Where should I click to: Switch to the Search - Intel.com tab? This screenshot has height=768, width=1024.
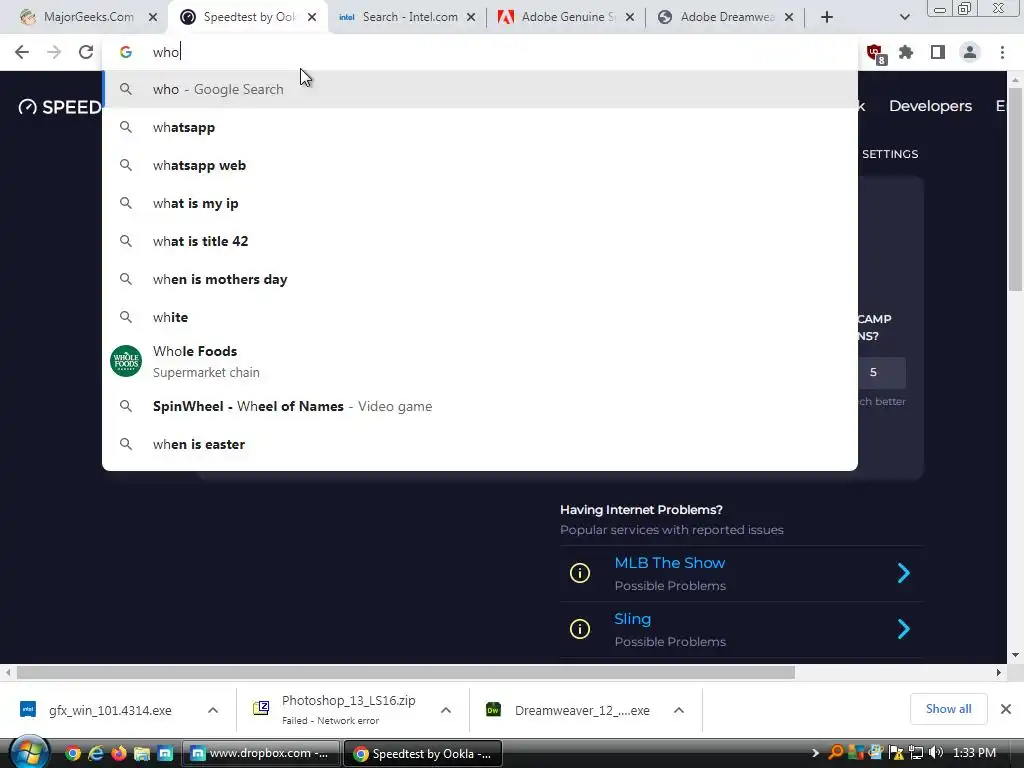tap(408, 17)
